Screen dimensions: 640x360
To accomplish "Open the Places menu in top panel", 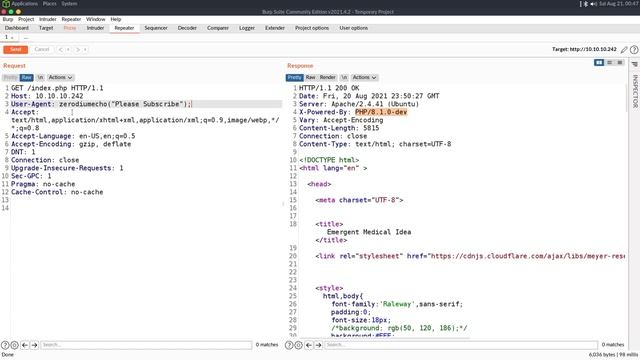I will tap(50, 4).
